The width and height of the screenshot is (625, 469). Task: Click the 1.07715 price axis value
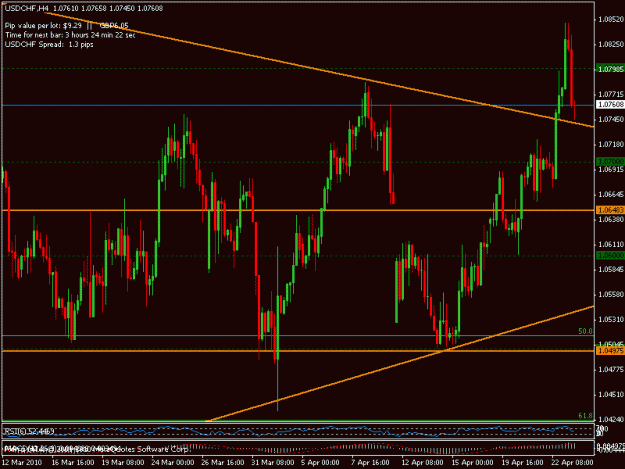[x=611, y=94]
